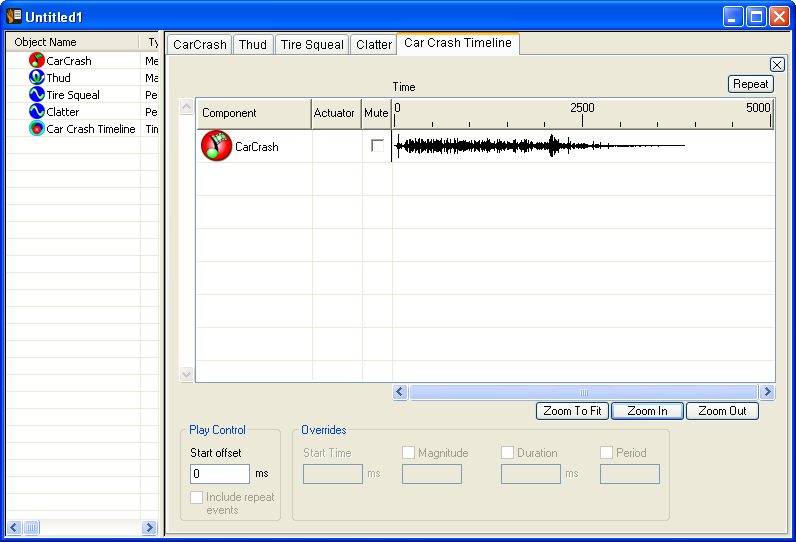796x542 pixels.
Task: Select CarCrash name in object list
Action: [x=69, y=61]
